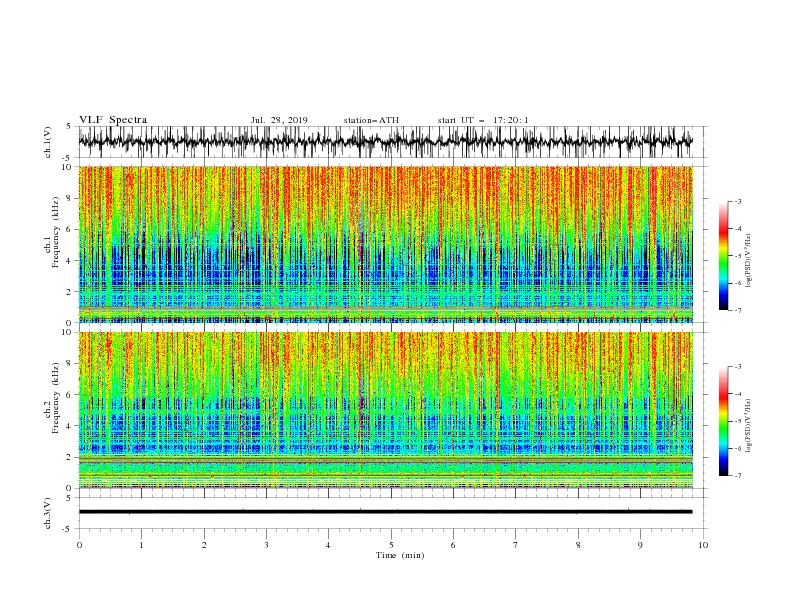Click the station=ATH label
Viewport: 792px width, 612px height.
pyautogui.click(x=371, y=120)
